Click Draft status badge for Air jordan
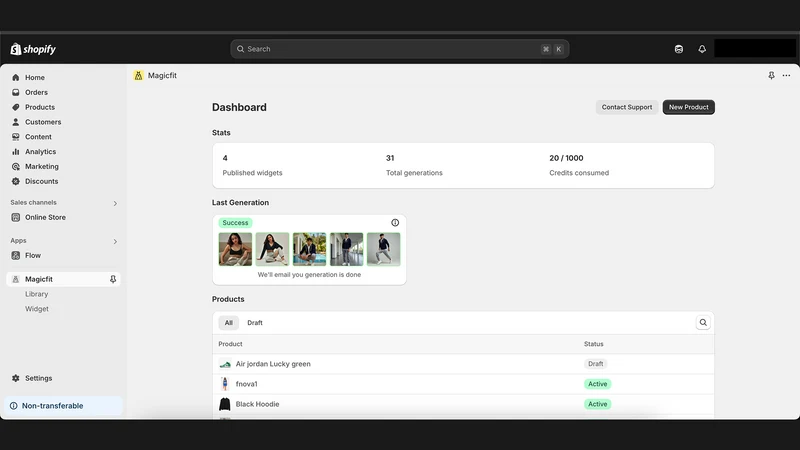 [595, 364]
